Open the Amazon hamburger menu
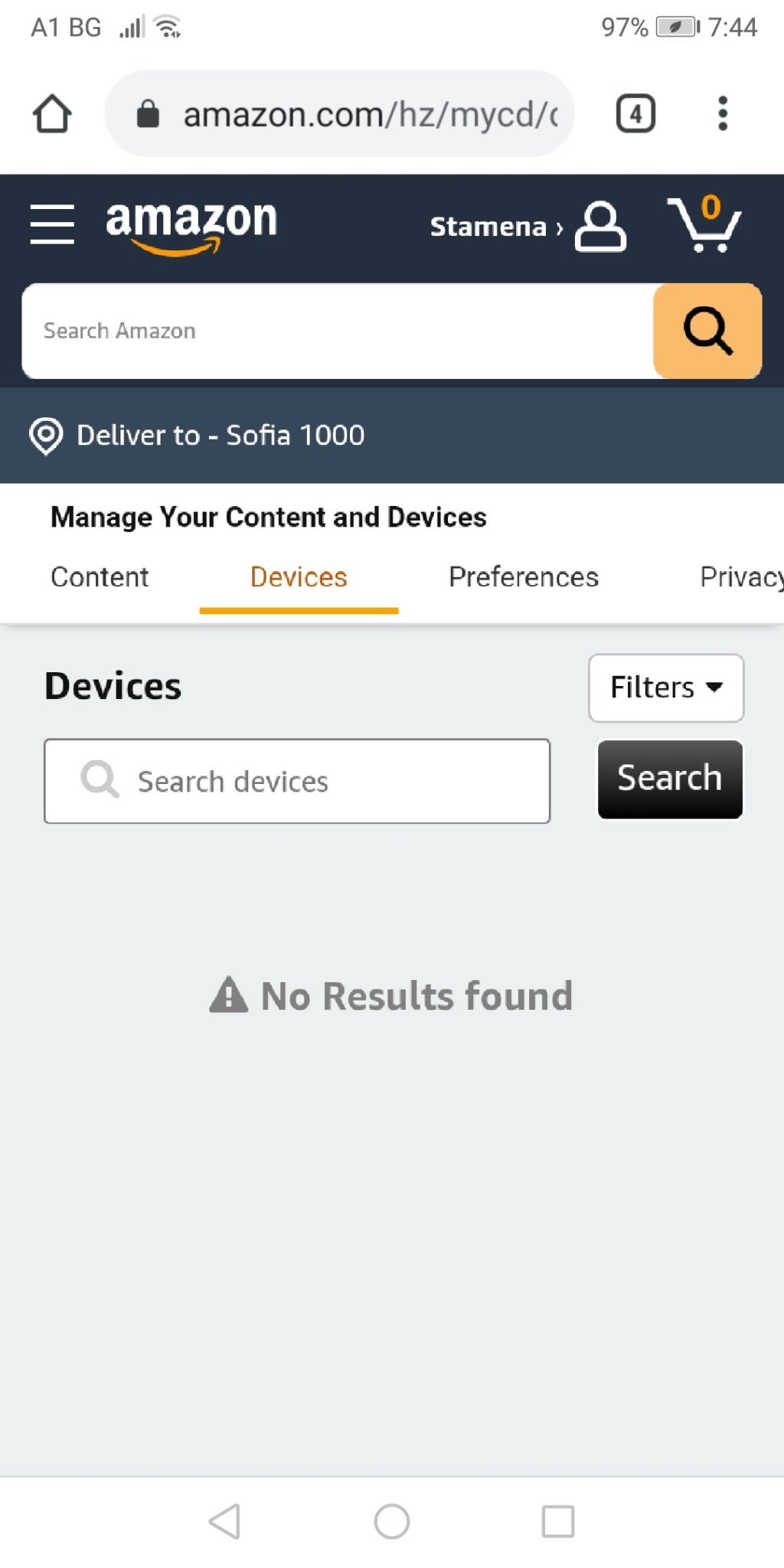The height and width of the screenshot is (1568, 784). point(52,224)
